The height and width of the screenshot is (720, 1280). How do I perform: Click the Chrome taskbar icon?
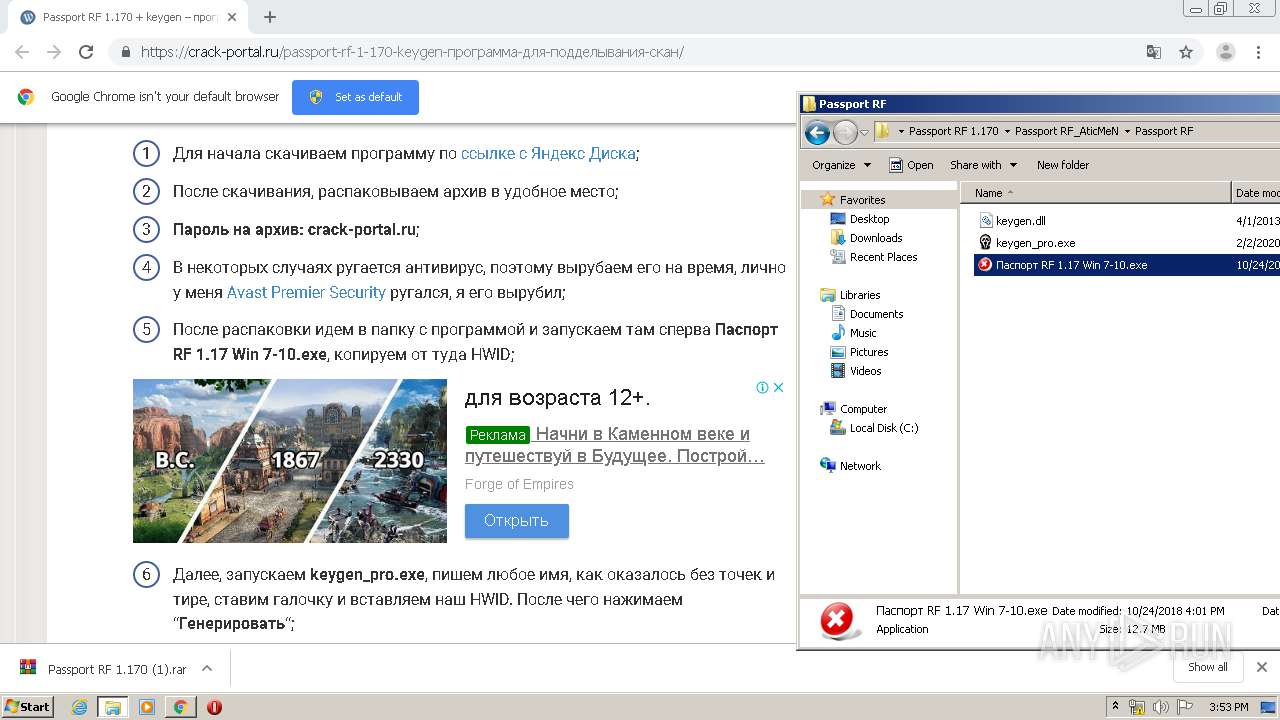click(180, 707)
